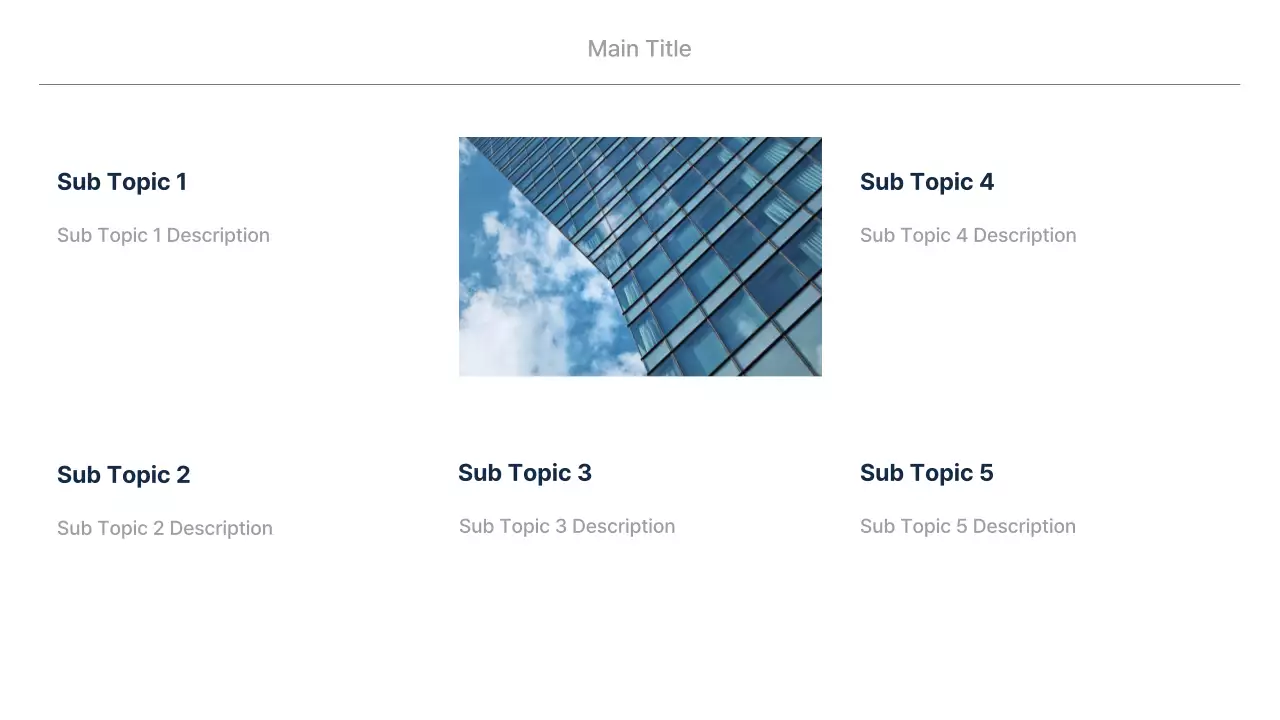Click the number 2 in the Sub Topic 2 heading
Image resolution: width=1280 pixels, height=720 pixels.
(x=183, y=475)
